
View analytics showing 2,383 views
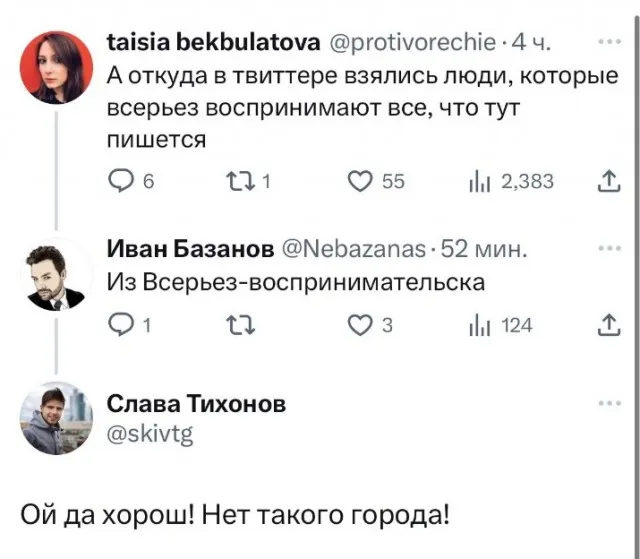[478, 180]
